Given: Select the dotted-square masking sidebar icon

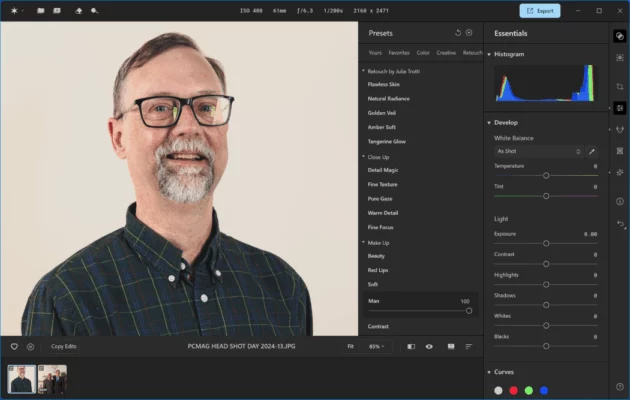Looking at the screenshot, I should (620, 58).
